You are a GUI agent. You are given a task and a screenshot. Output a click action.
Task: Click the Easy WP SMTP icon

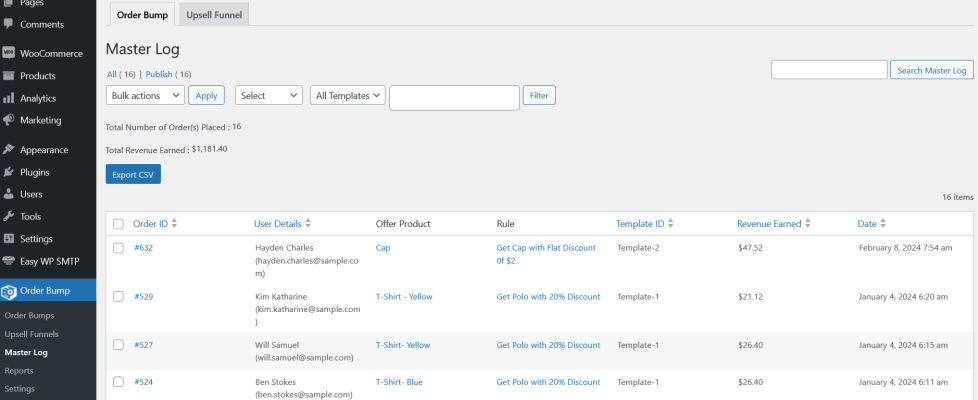(9, 261)
